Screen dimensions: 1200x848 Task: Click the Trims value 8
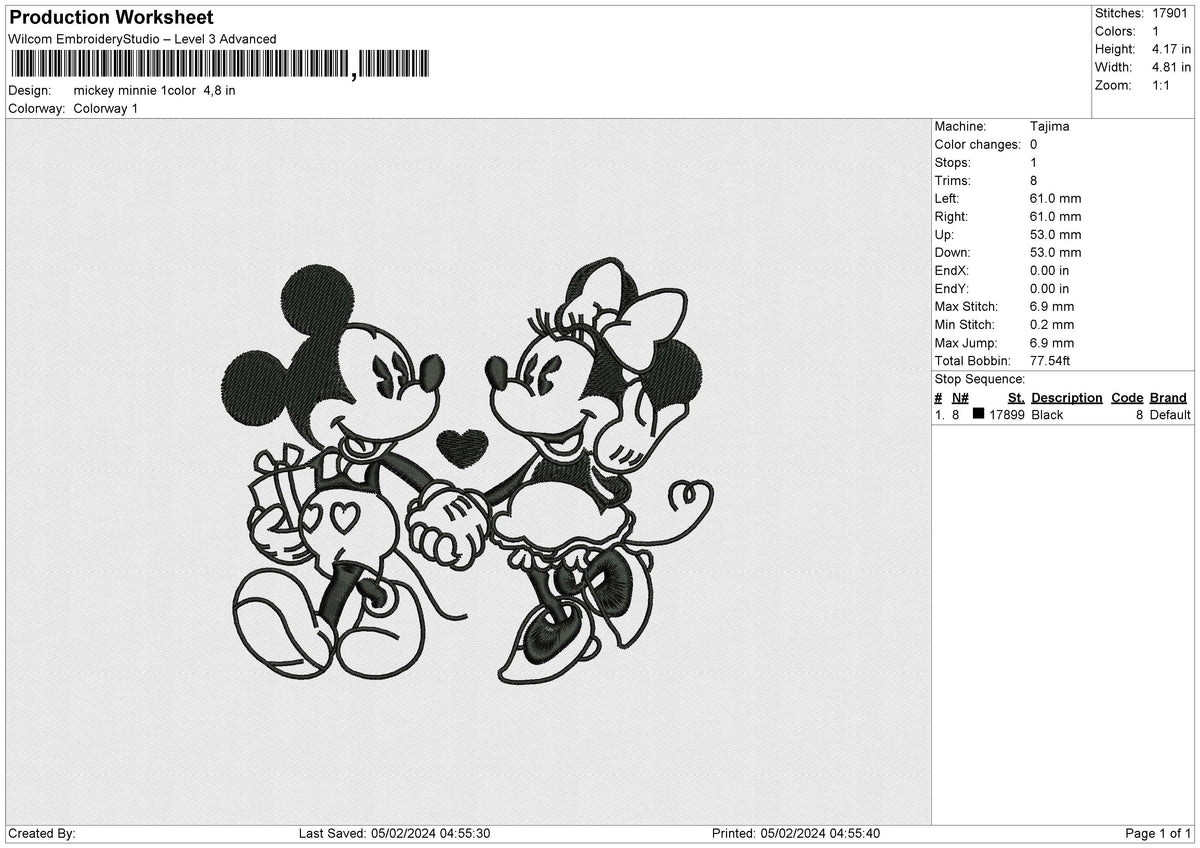point(1033,180)
